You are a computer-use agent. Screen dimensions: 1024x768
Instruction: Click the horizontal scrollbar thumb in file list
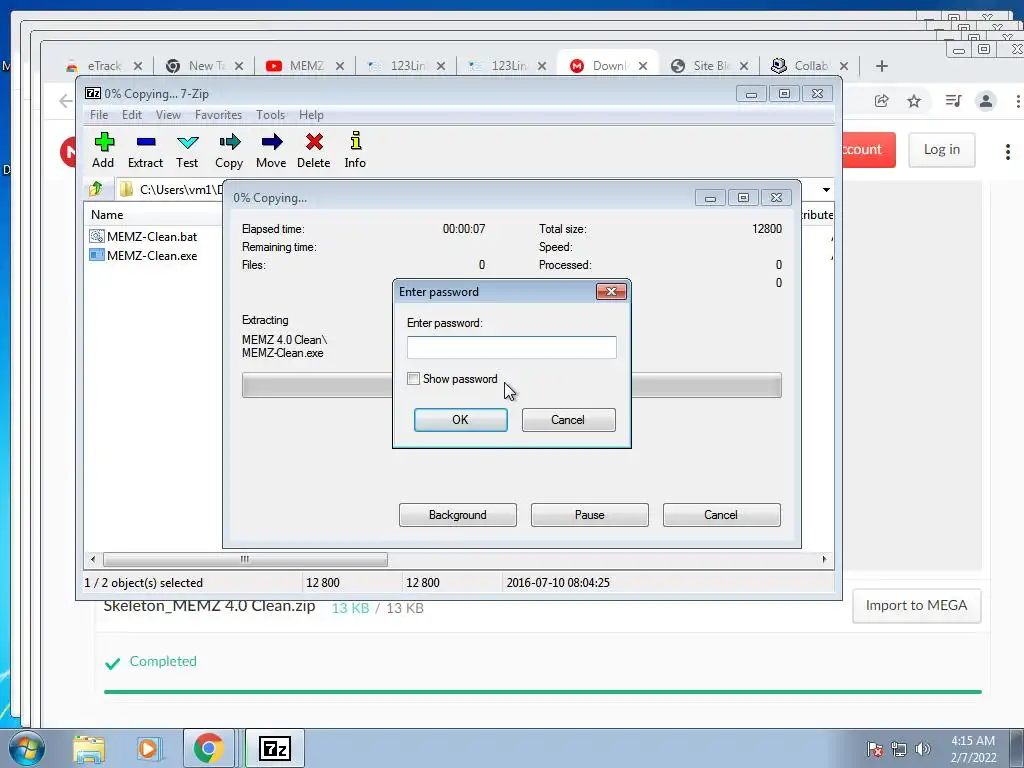coord(245,560)
